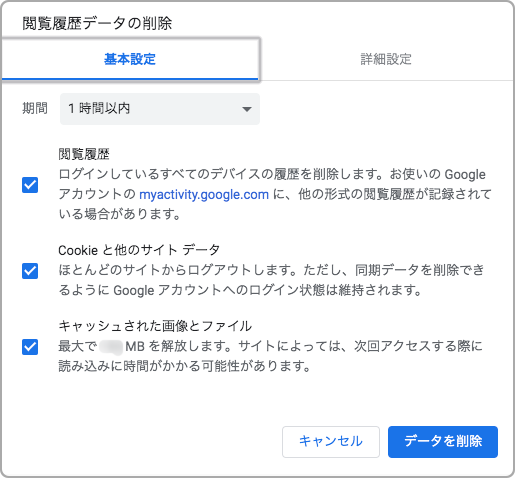Click the blurred cache size value
The width and height of the screenshot is (515, 478).
(x=111, y=347)
